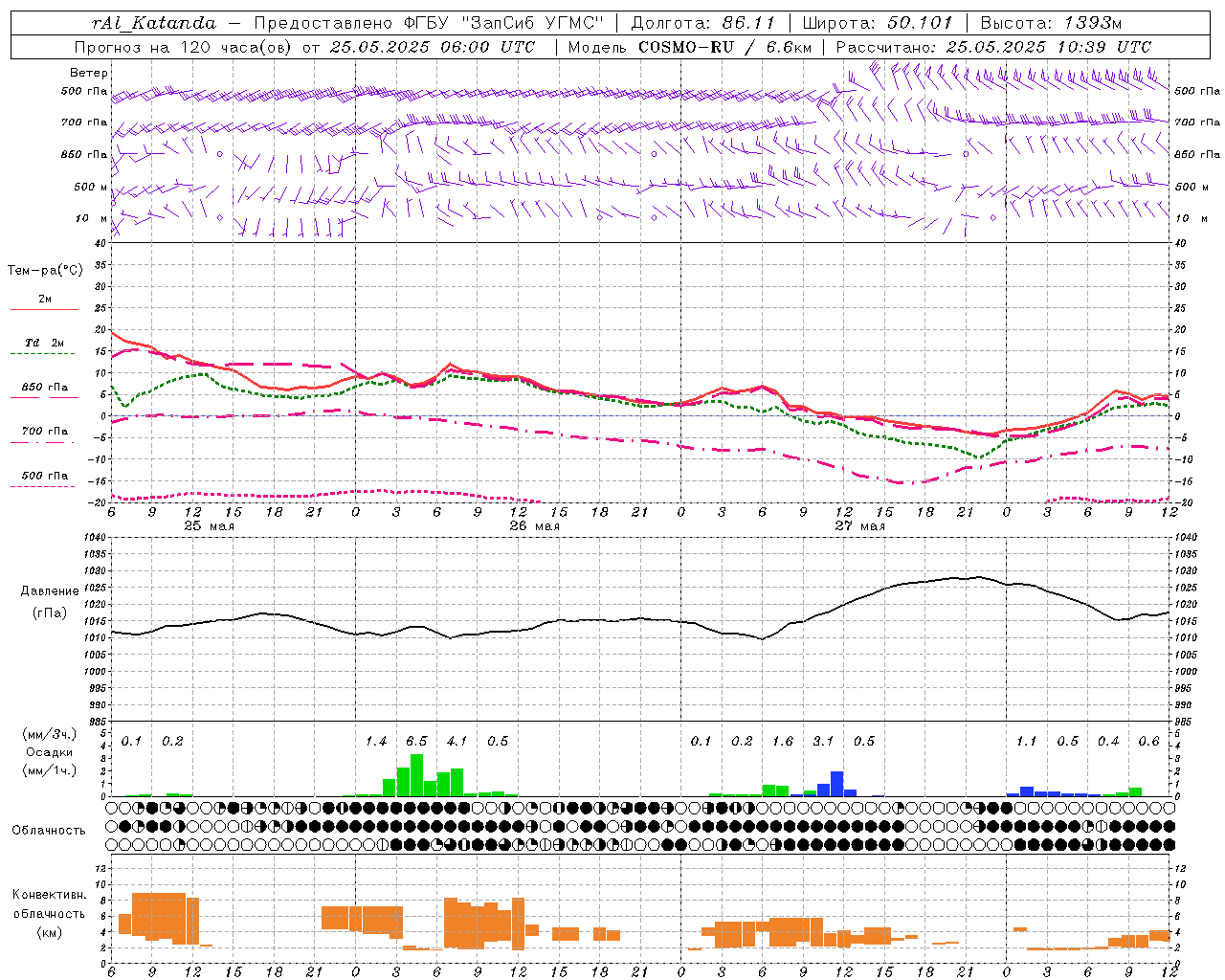The image size is (1225, 980).
Task: Click the 4.1 precipitation value
Action: pos(457,742)
